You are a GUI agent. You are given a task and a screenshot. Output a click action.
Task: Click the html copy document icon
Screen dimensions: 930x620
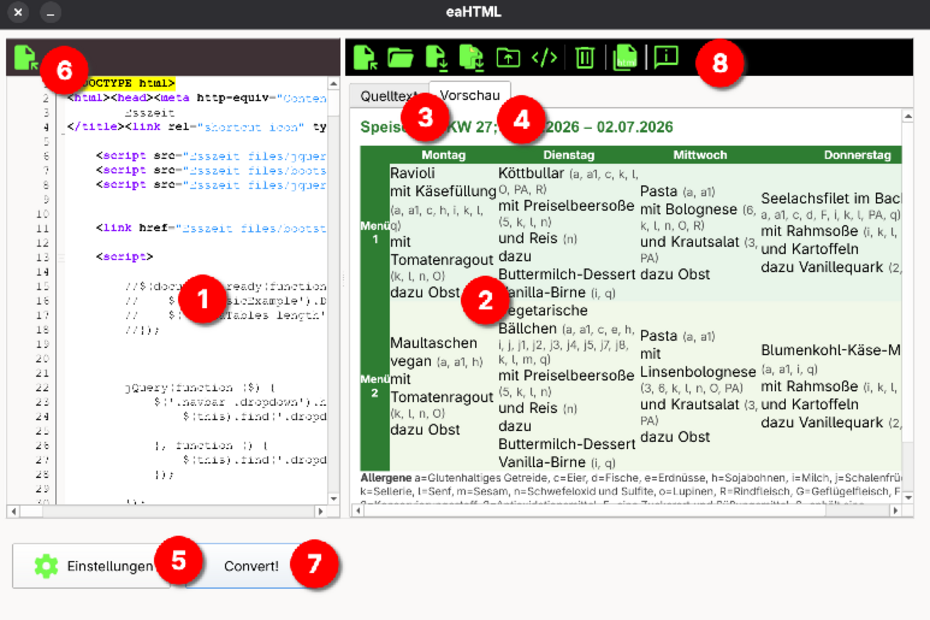tap(625, 58)
